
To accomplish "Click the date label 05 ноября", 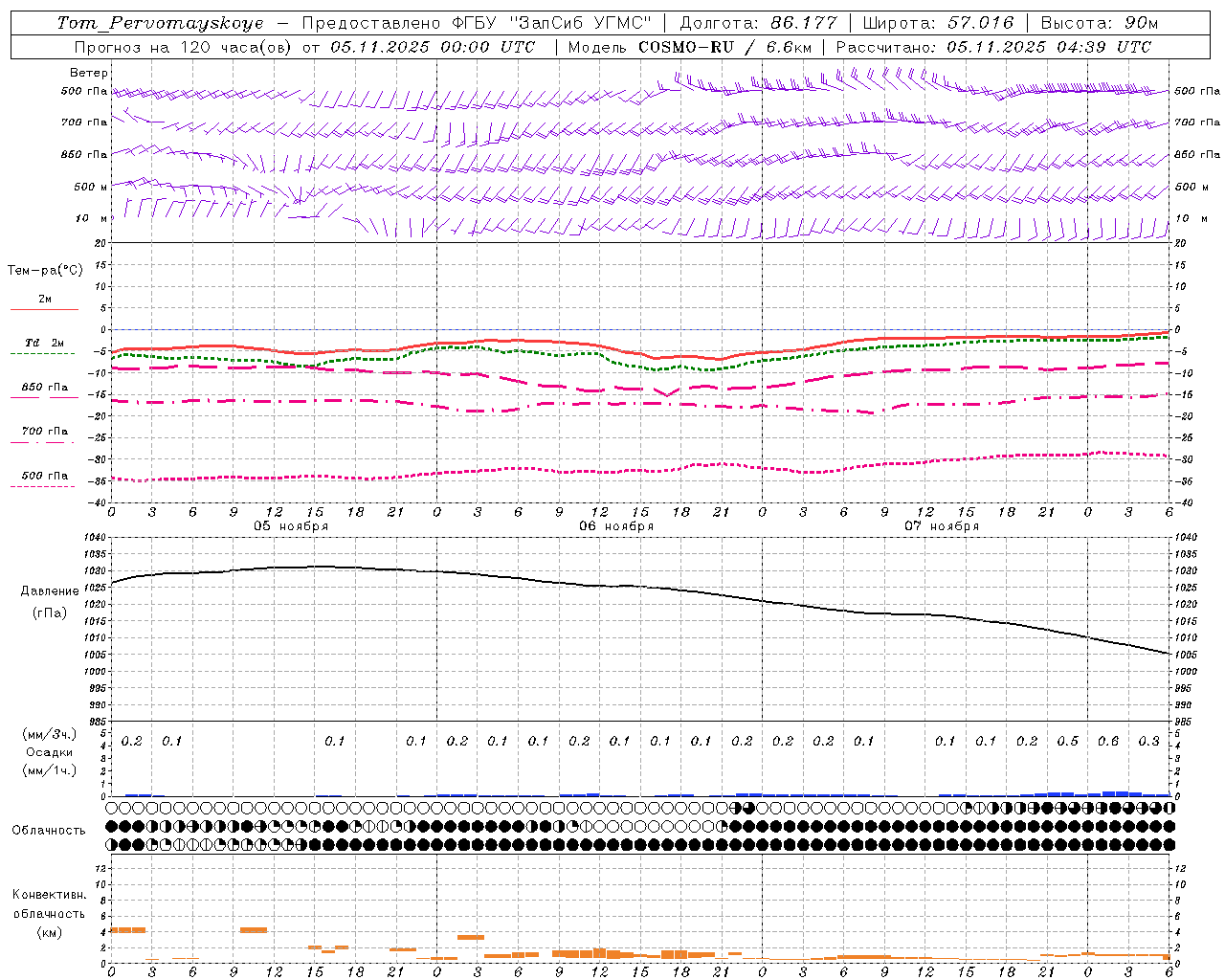I will click(x=291, y=526).
